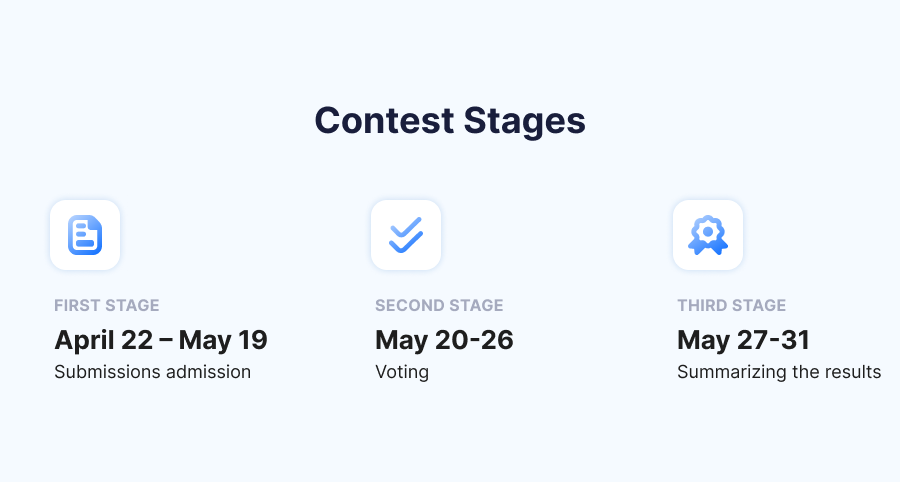Click the double checkmark voting icon
The image size is (900, 482).
406,235
